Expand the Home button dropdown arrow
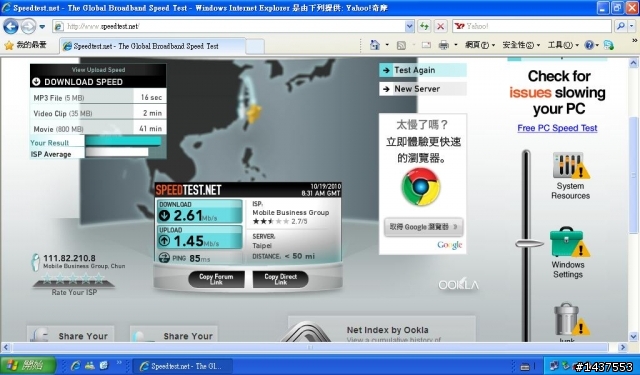Screen dimensions: 640x375 click(x=387, y=45)
